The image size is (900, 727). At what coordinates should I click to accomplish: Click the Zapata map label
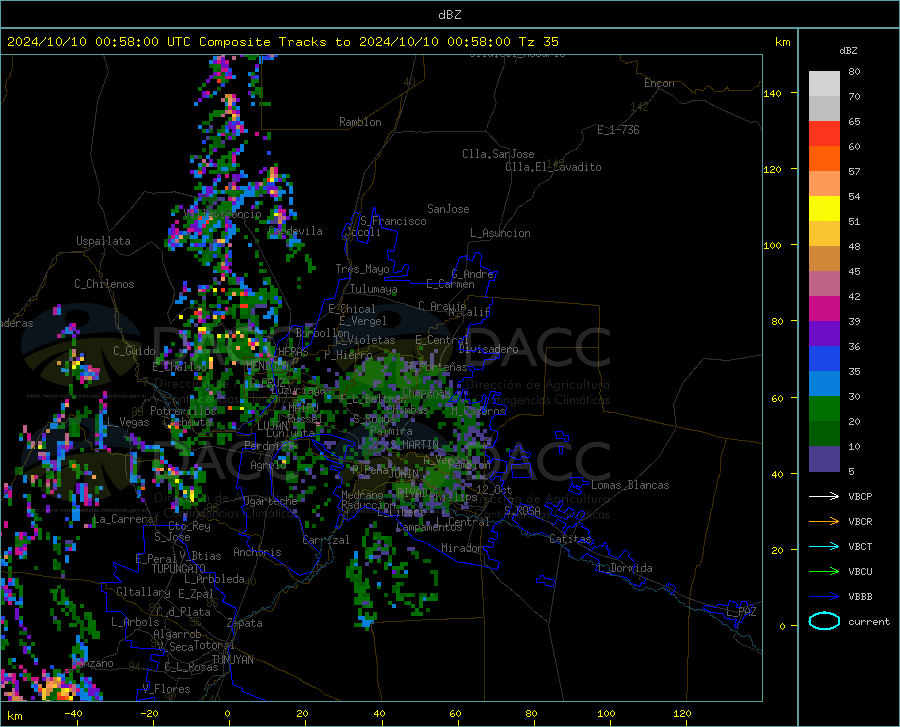click(245, 623)
